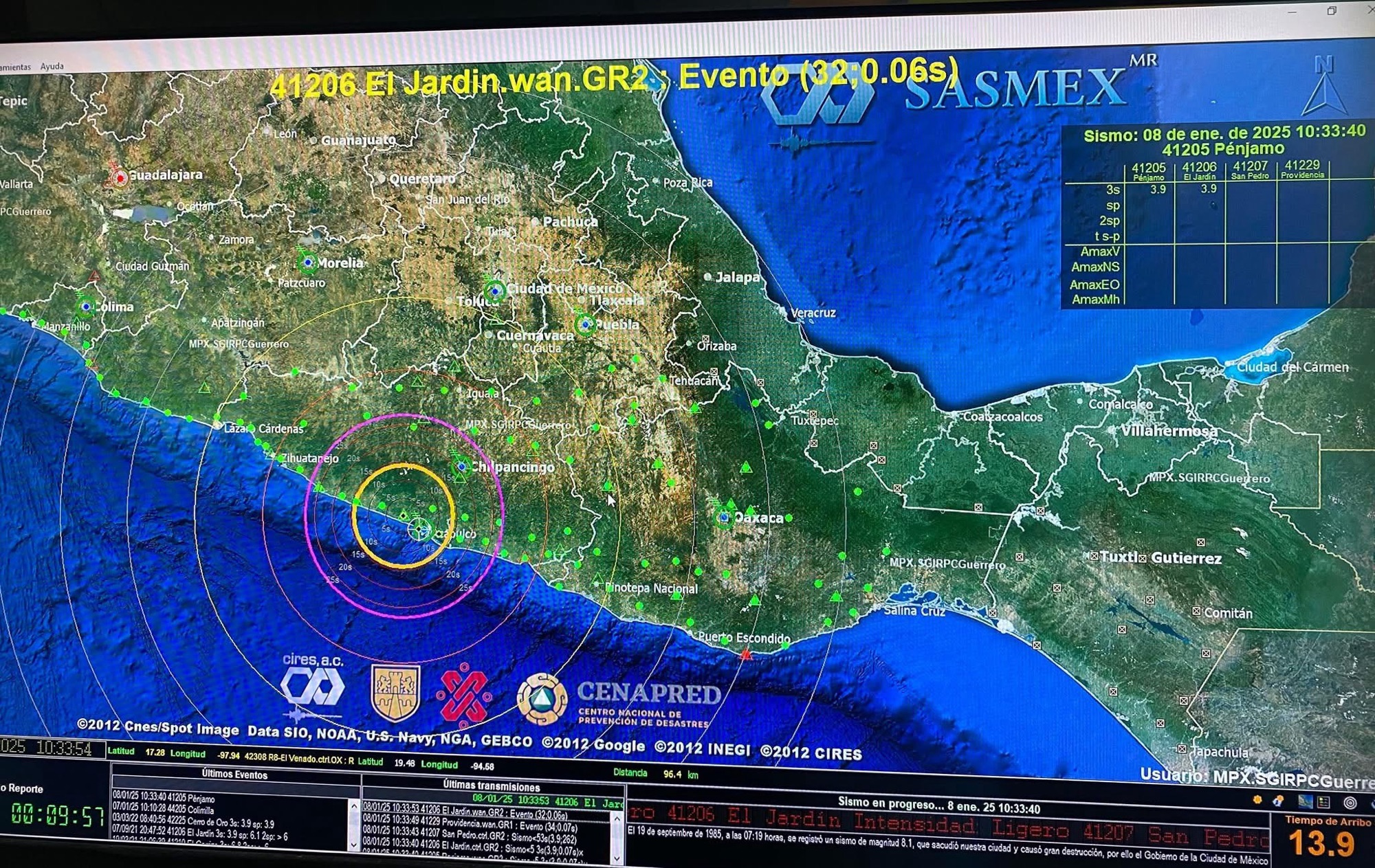Click the Tuxtla Gutierrez city label
1375x868 pixels.
[1160, 557]
